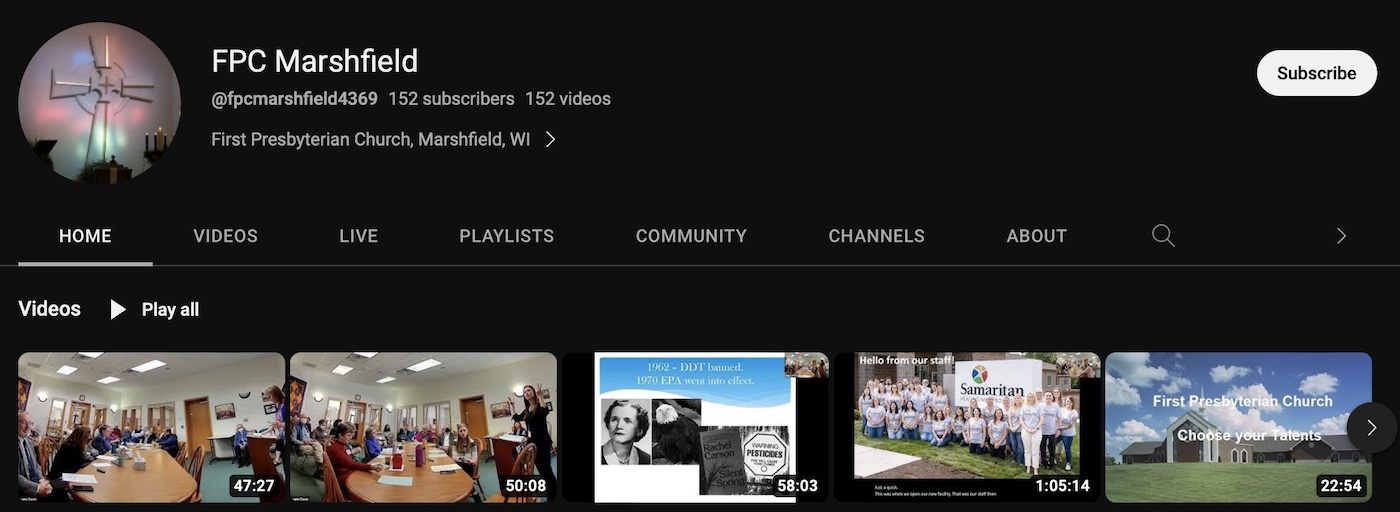
Task: View the COMMUNITY tab
Action: point(691,236)
